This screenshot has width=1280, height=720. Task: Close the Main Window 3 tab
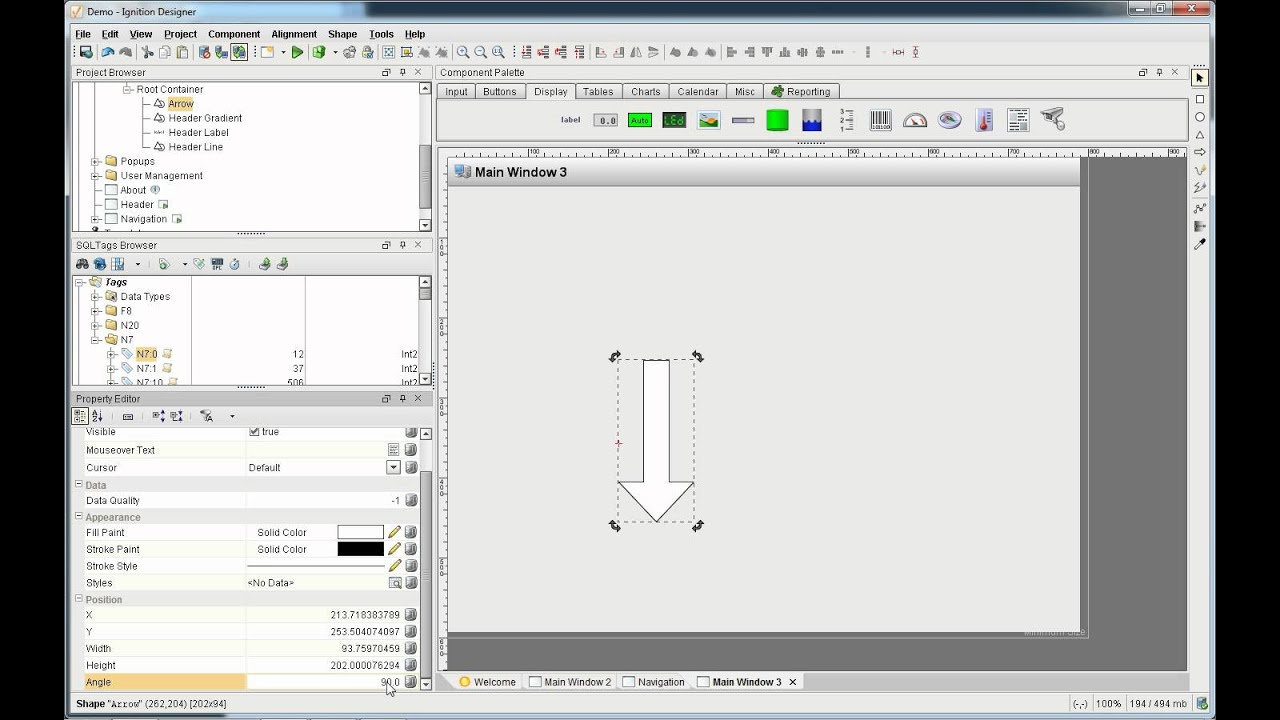pyautogui.click(x=793, y=682)
